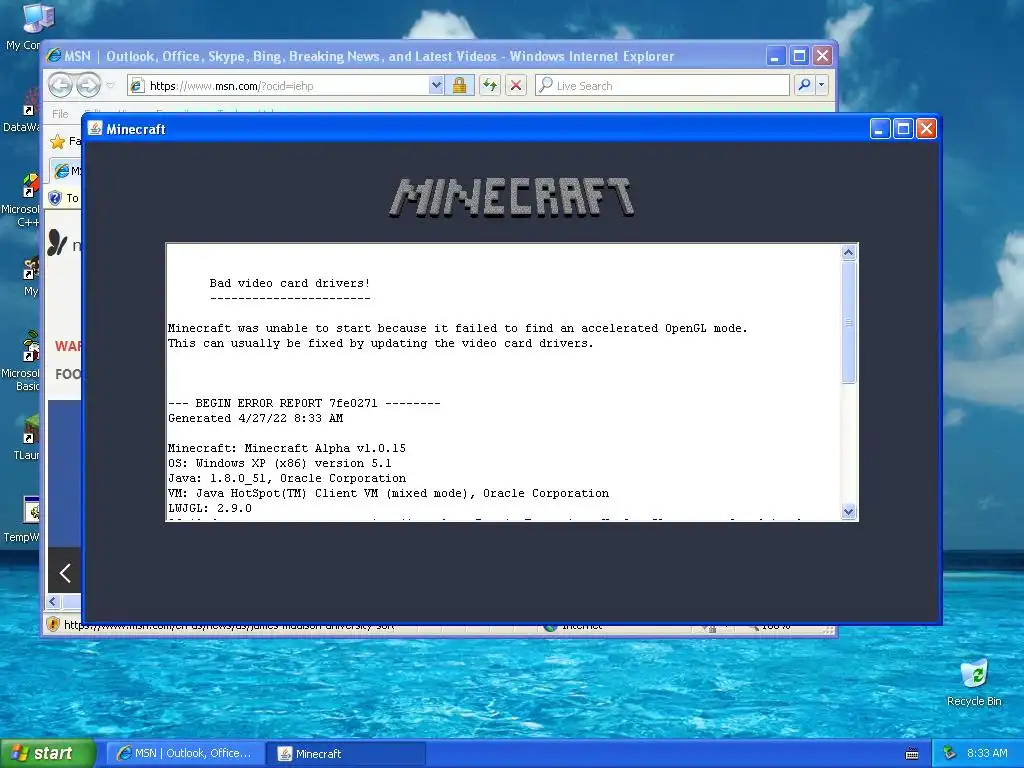Click the Forward arrow in Internet Explorer
This screenshot has width=1024, height=768.
88,85
